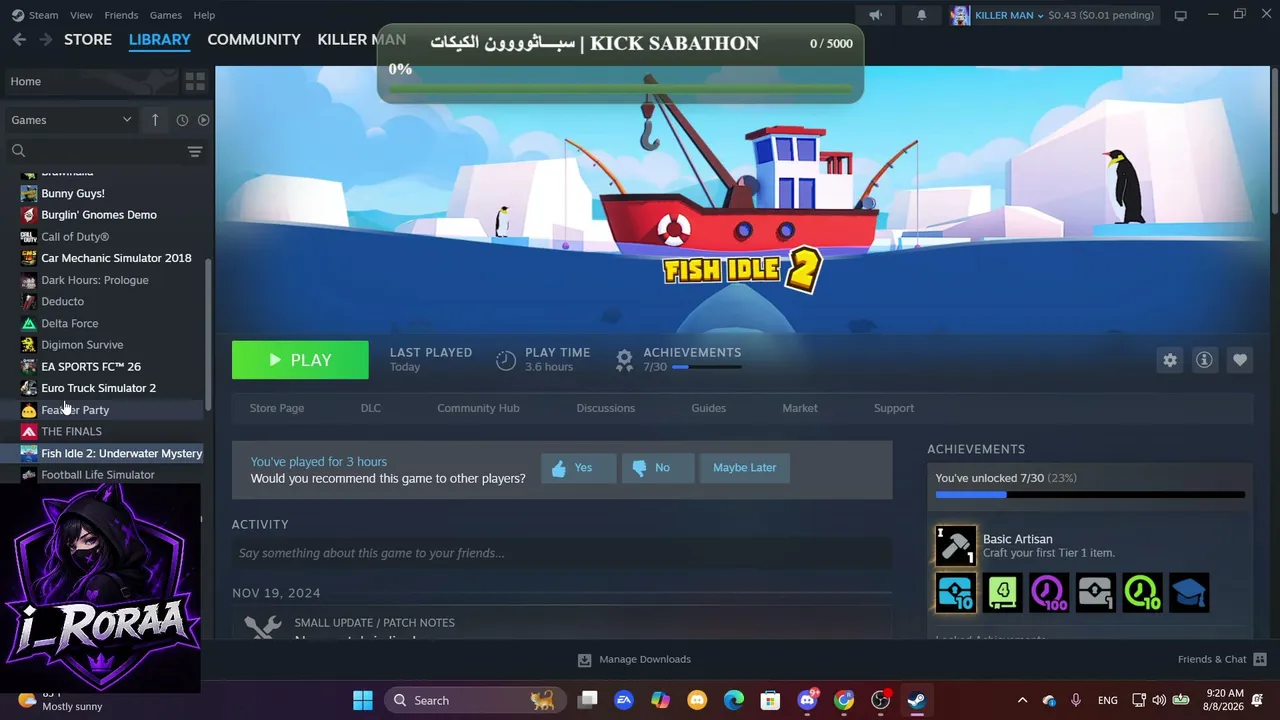Click the Manage Downloads icon

pyautogui.click(x=584, y=660)
